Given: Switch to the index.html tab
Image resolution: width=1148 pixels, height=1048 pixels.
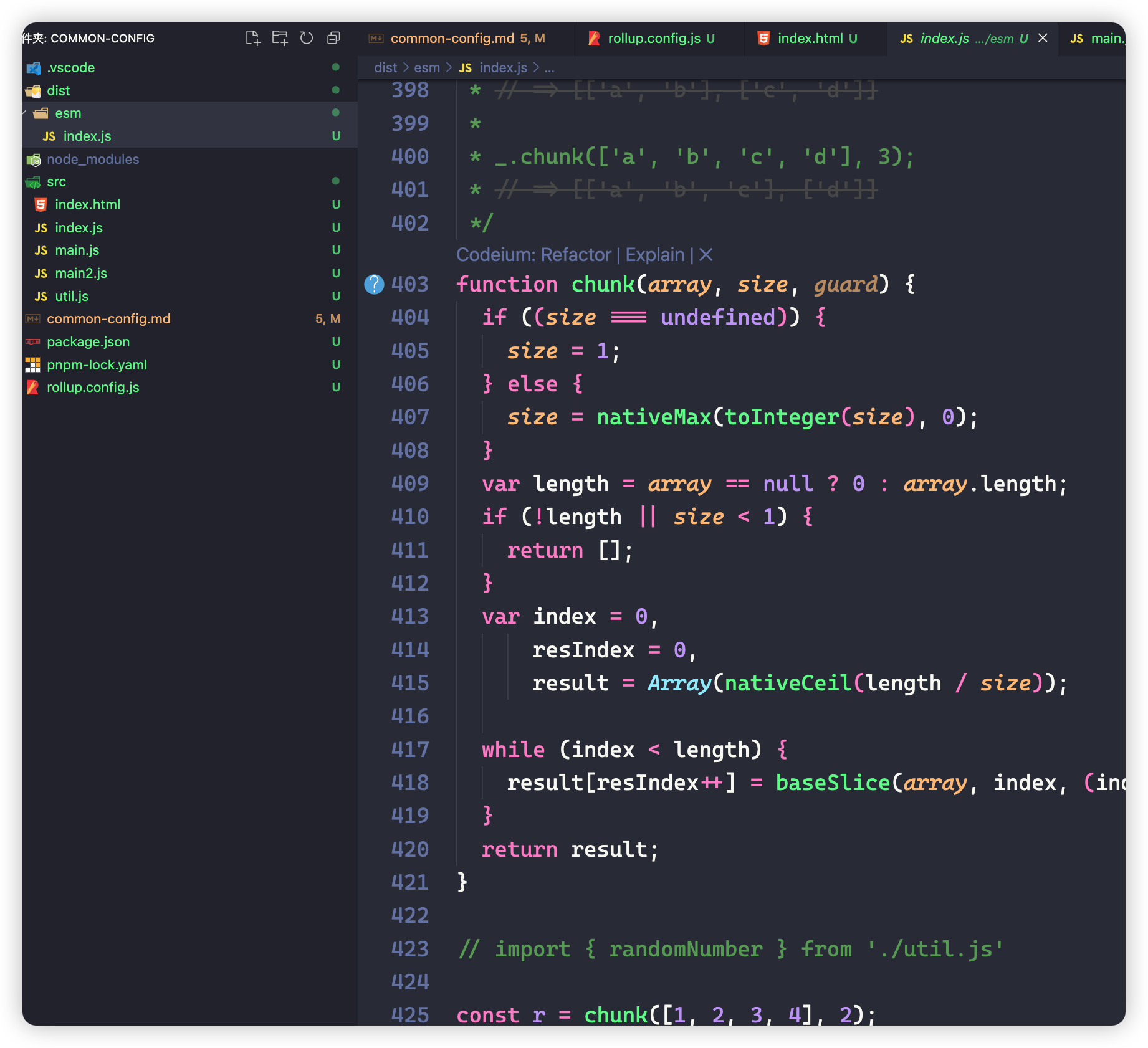Looking at the screenshot, I should pyautogui.click(x=816, y=39).
